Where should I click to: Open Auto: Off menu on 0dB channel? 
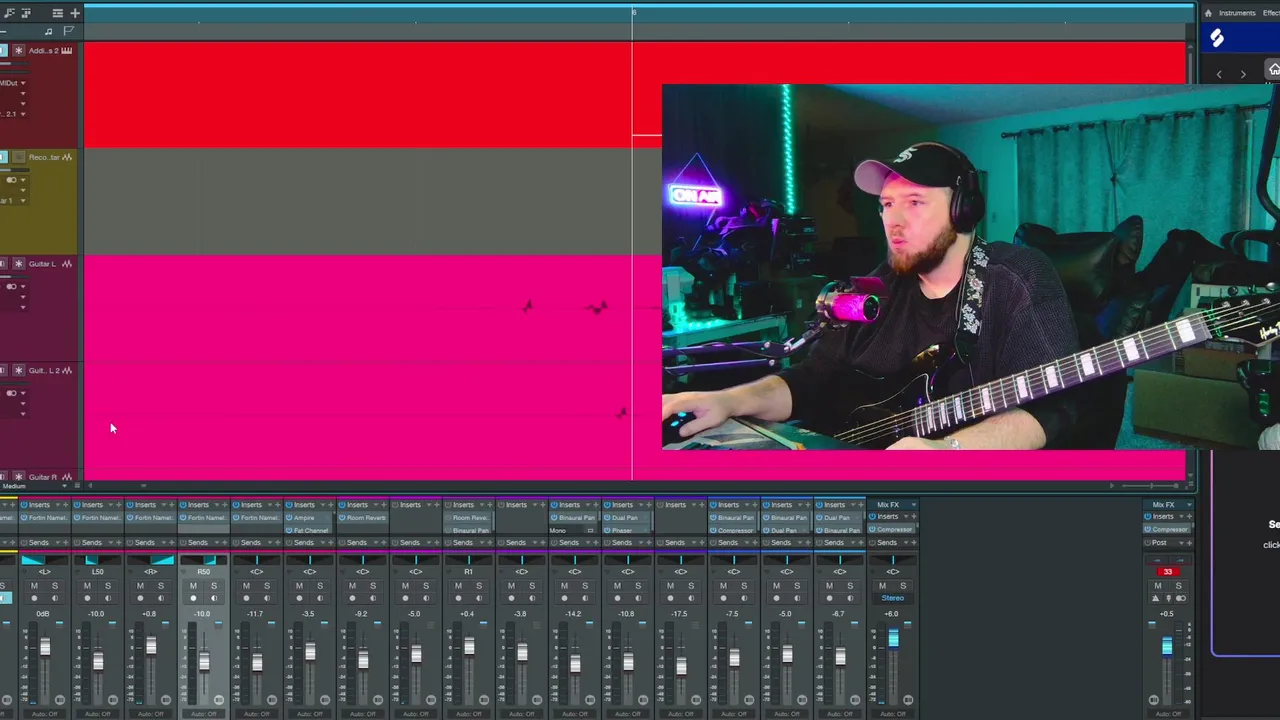click(x=45, y=714)
